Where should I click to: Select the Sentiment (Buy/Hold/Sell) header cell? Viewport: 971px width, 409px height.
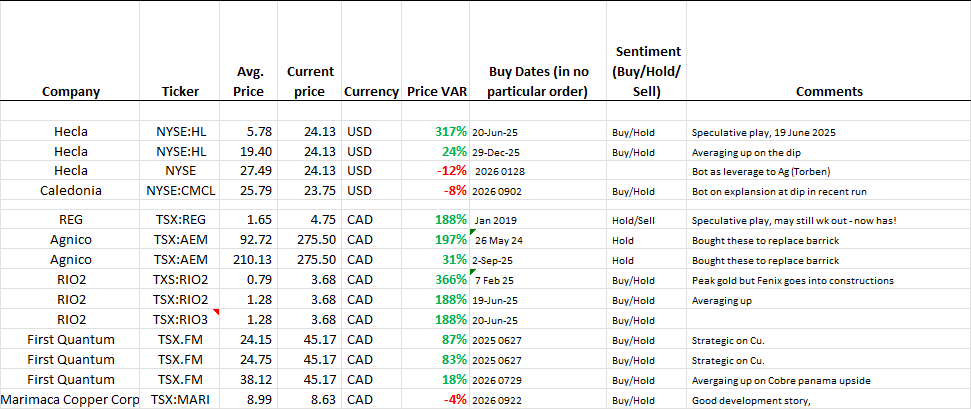pyautogui.click(x=647, y=72)
